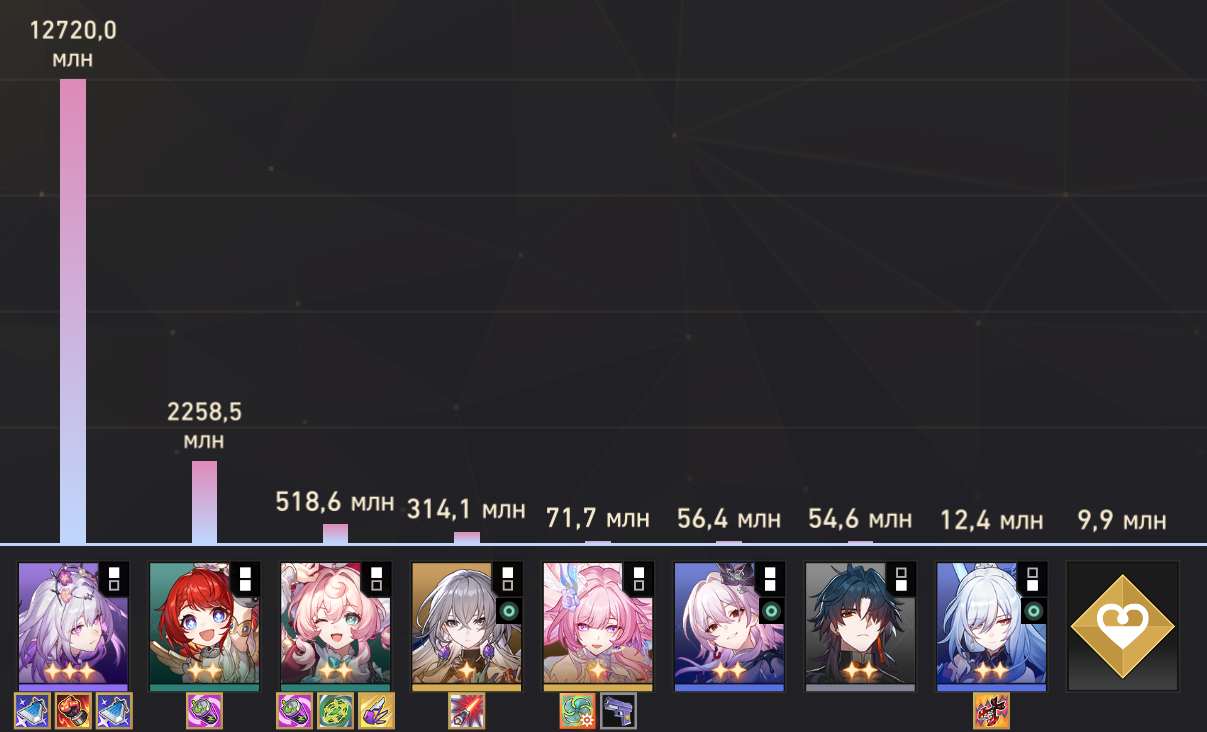Open the gold diamond heart tile
The image size is (1207, 732).
tap(1123, 626)
